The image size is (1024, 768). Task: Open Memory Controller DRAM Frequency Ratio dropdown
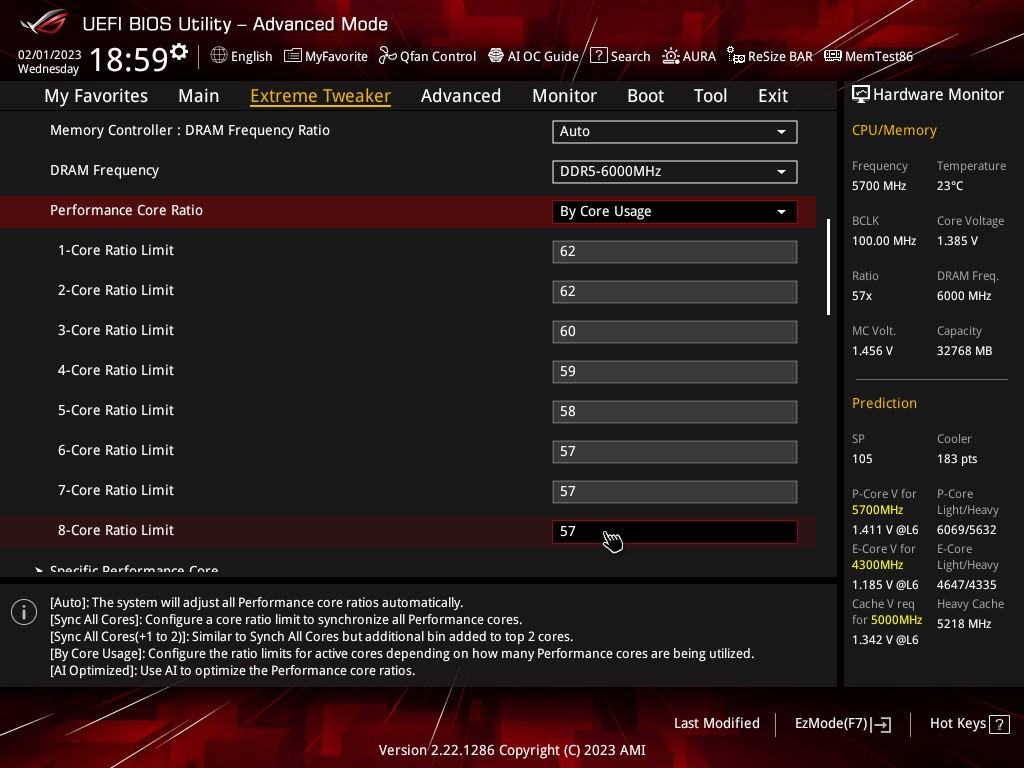(x=675, y=131)
